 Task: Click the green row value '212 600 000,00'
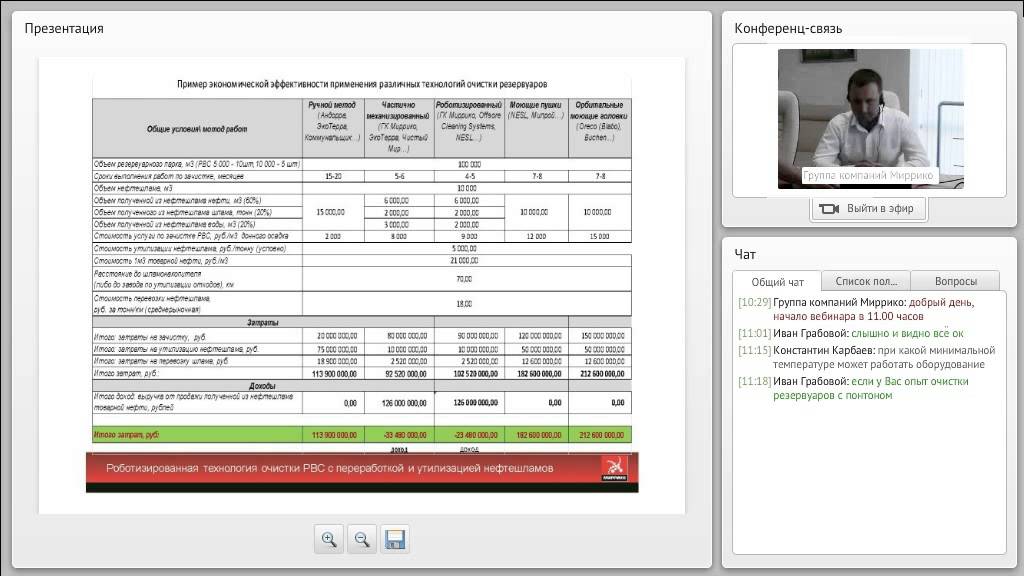601,434
